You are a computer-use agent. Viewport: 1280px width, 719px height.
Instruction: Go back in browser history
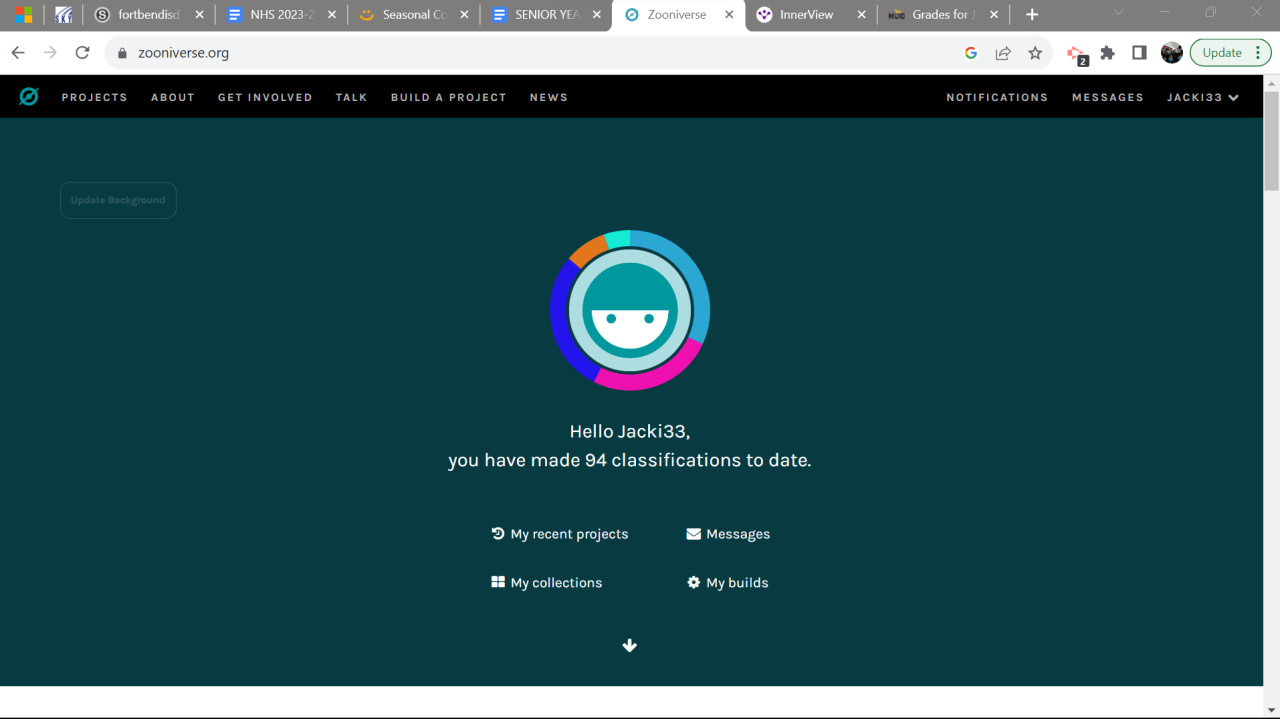[18, 53]
